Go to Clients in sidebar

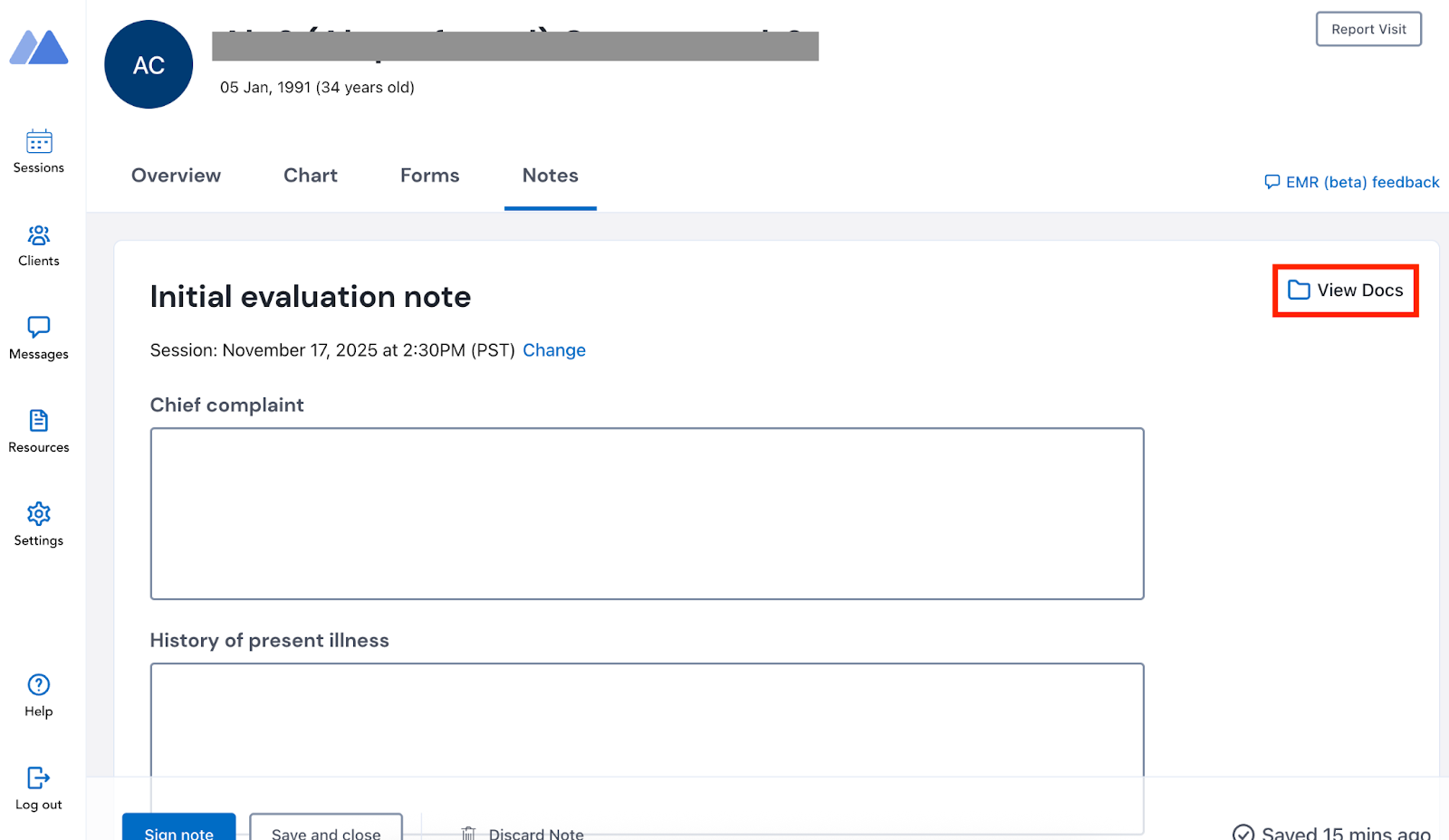pos(39,235)
